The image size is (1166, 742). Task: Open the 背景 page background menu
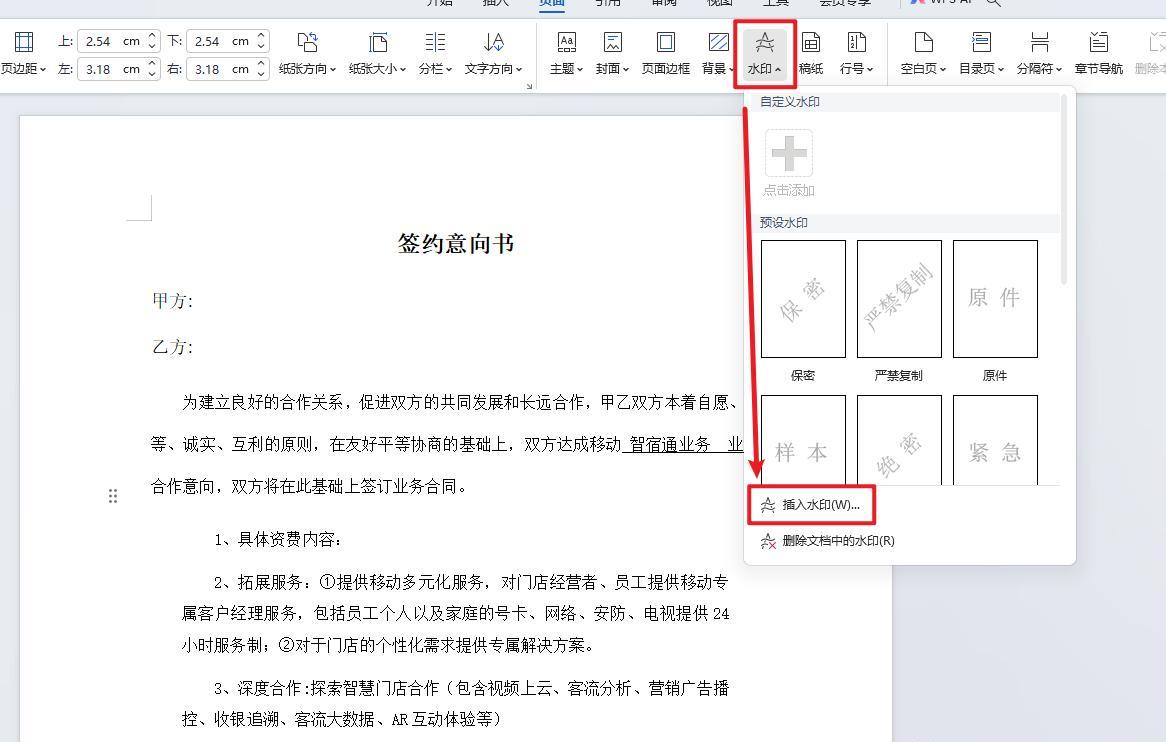(718, 52)
